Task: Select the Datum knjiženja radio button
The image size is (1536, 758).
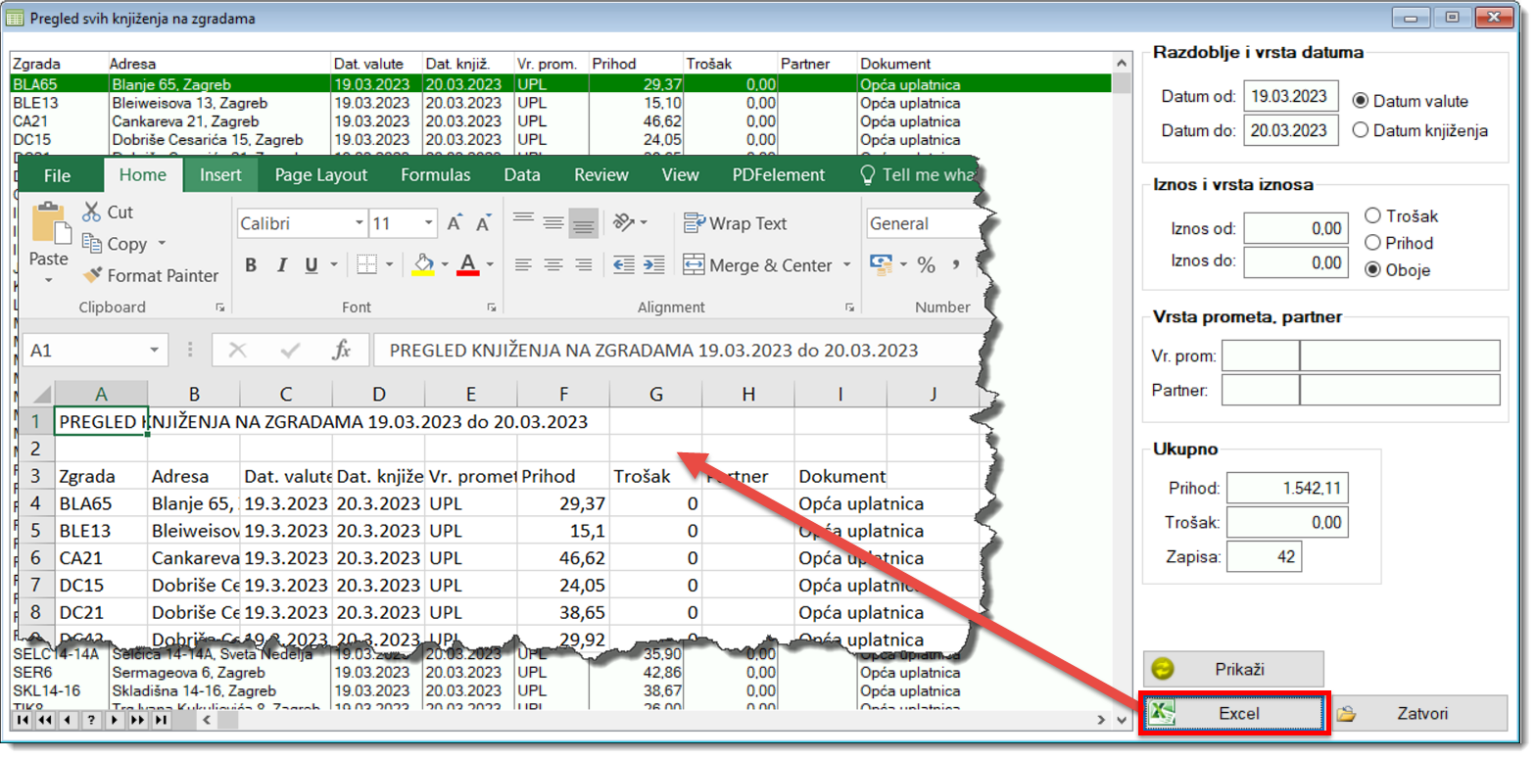Action: (x=1360, y=130)
